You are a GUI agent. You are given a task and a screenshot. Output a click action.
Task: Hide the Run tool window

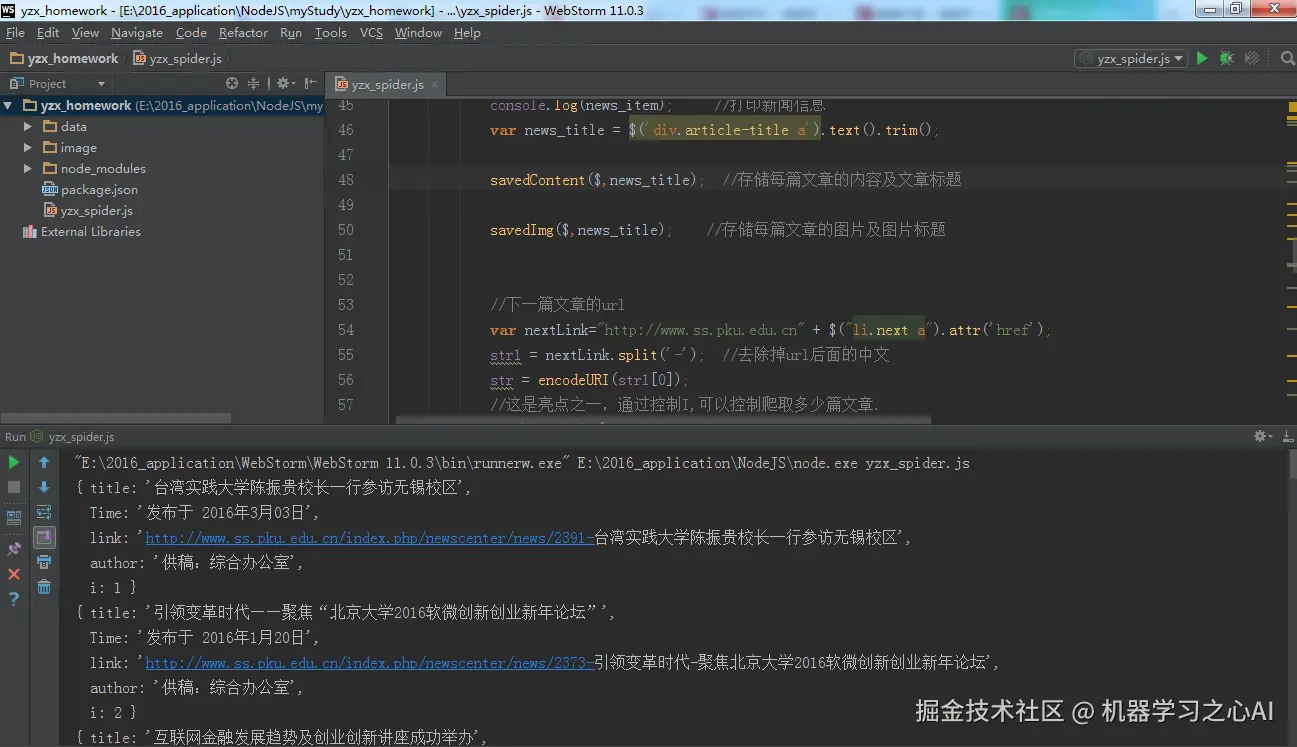pos(1286,437)
